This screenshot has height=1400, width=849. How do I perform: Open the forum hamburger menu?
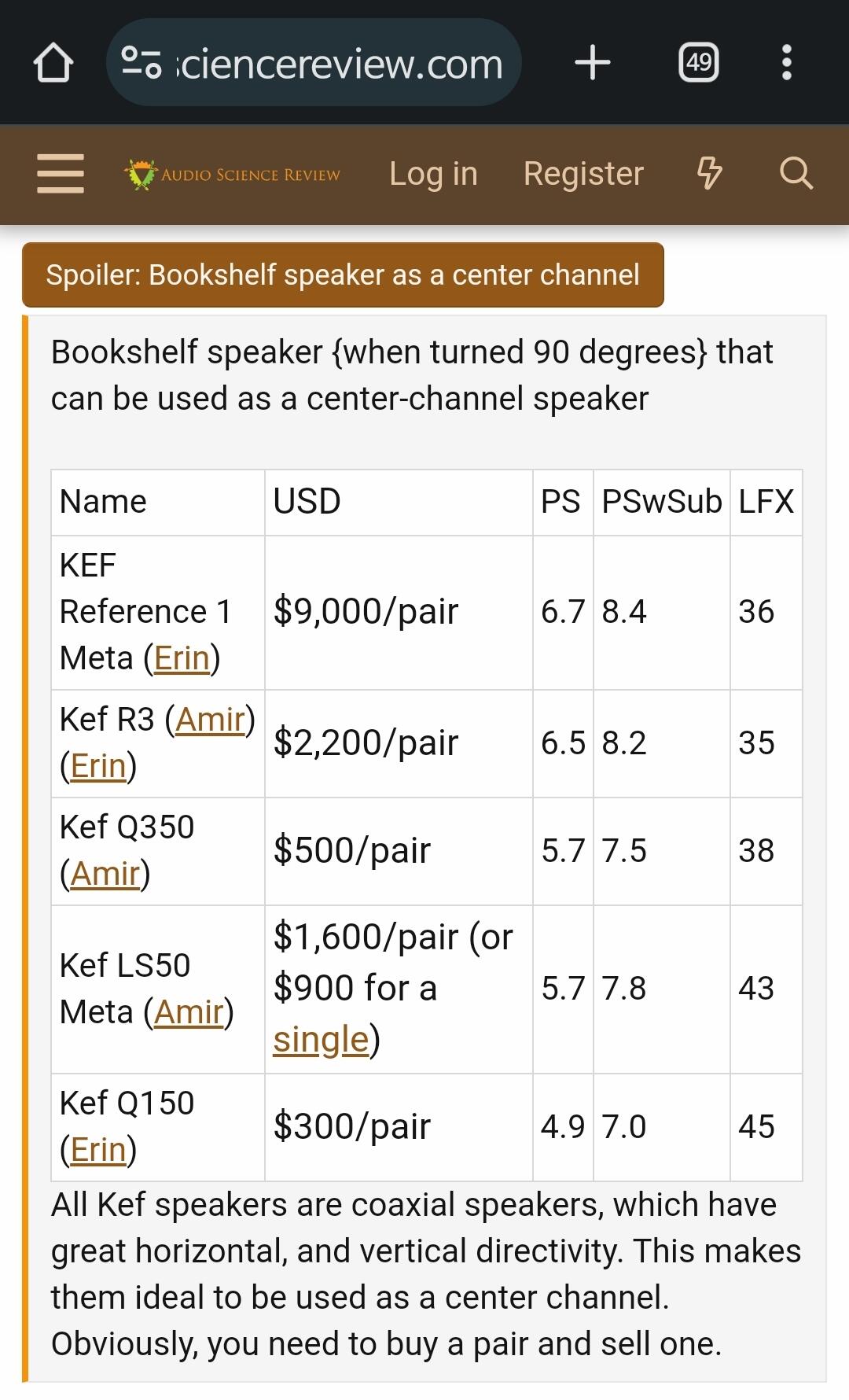point(61,174)
